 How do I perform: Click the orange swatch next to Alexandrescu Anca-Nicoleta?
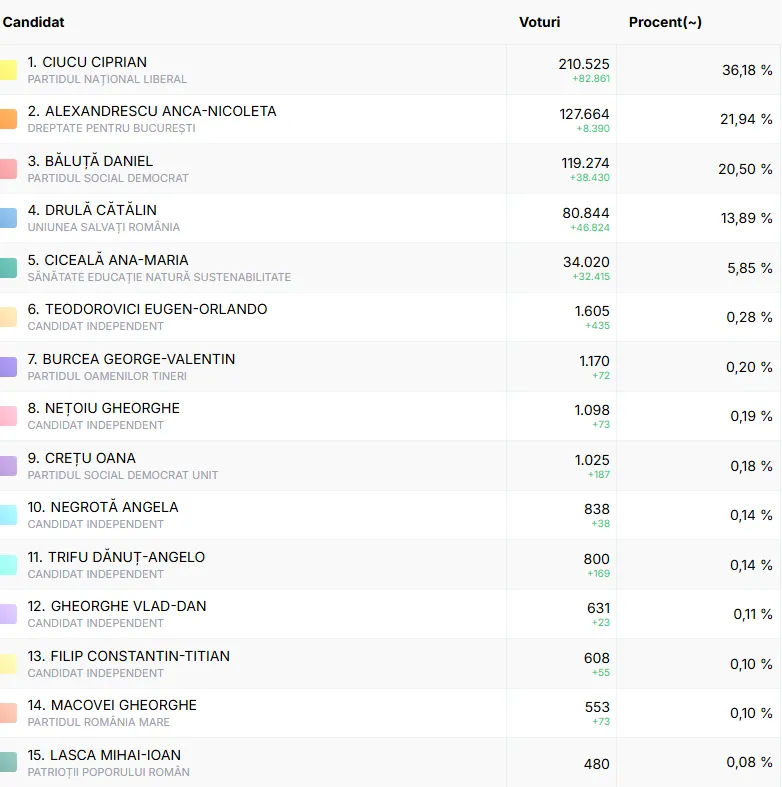click(x=8, y=119)
